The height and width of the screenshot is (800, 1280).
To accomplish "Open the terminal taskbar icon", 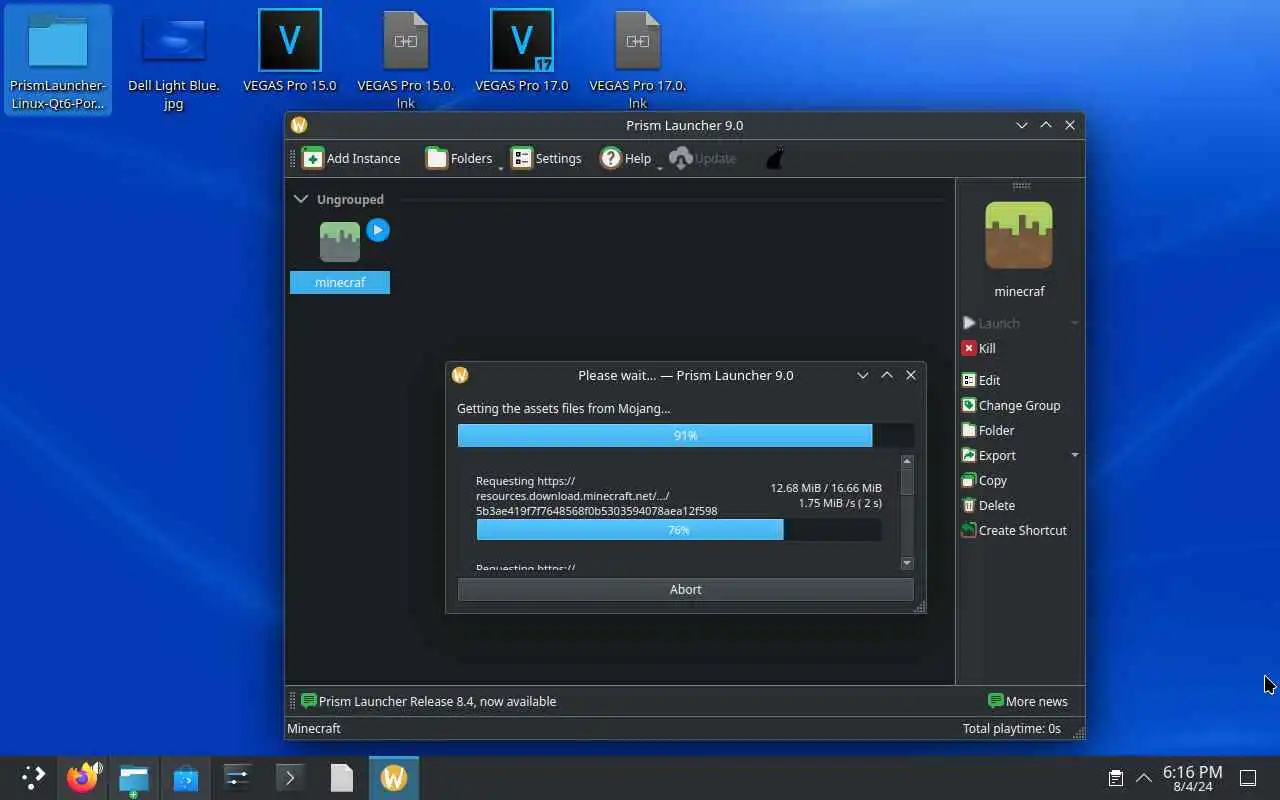I will [x=290, y=777].
